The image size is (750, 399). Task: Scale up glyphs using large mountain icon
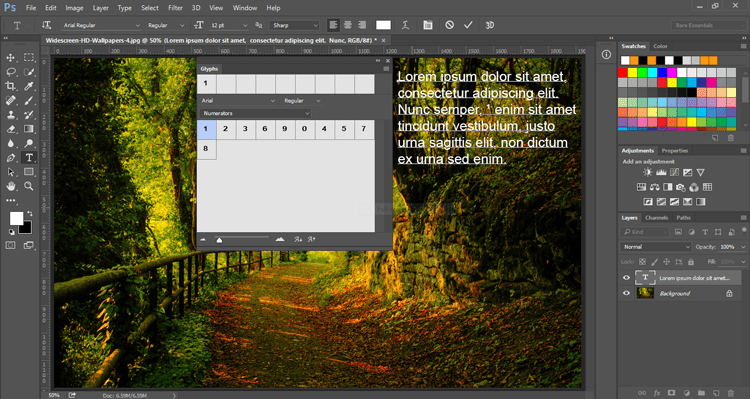(x=280, y=239)
